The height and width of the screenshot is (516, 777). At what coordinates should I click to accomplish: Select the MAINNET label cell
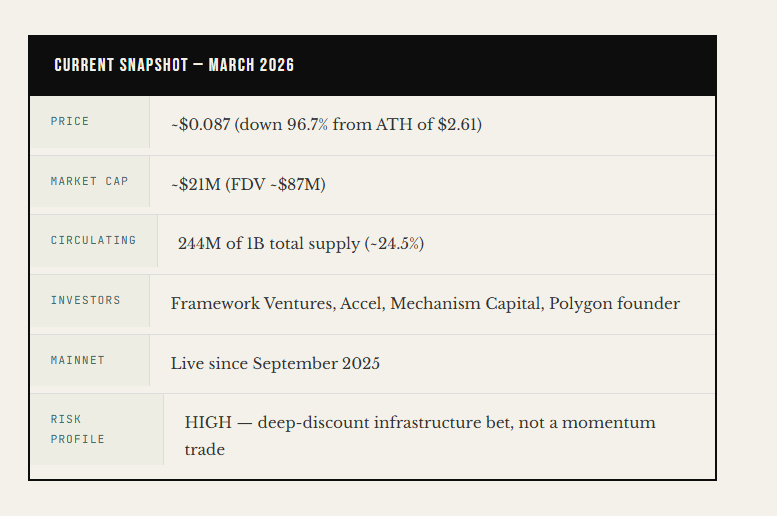click(x=90, y=360)
